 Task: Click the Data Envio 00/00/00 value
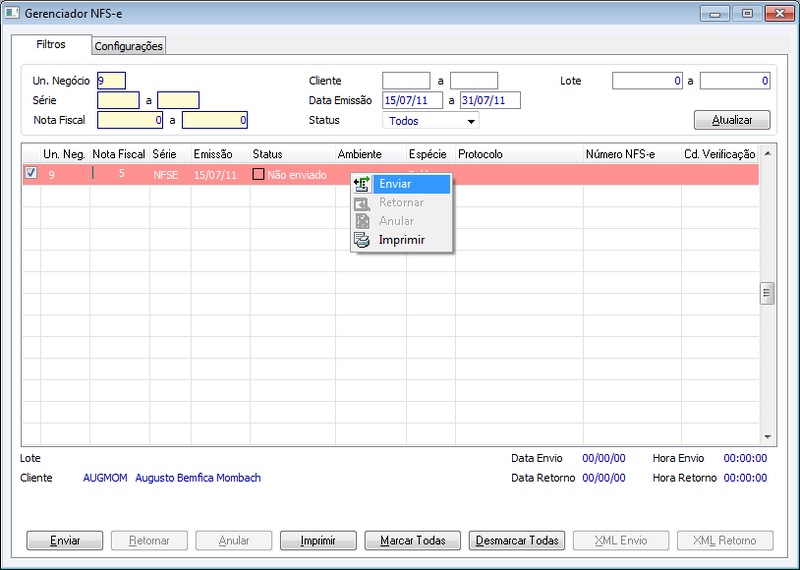pos(604,458)
